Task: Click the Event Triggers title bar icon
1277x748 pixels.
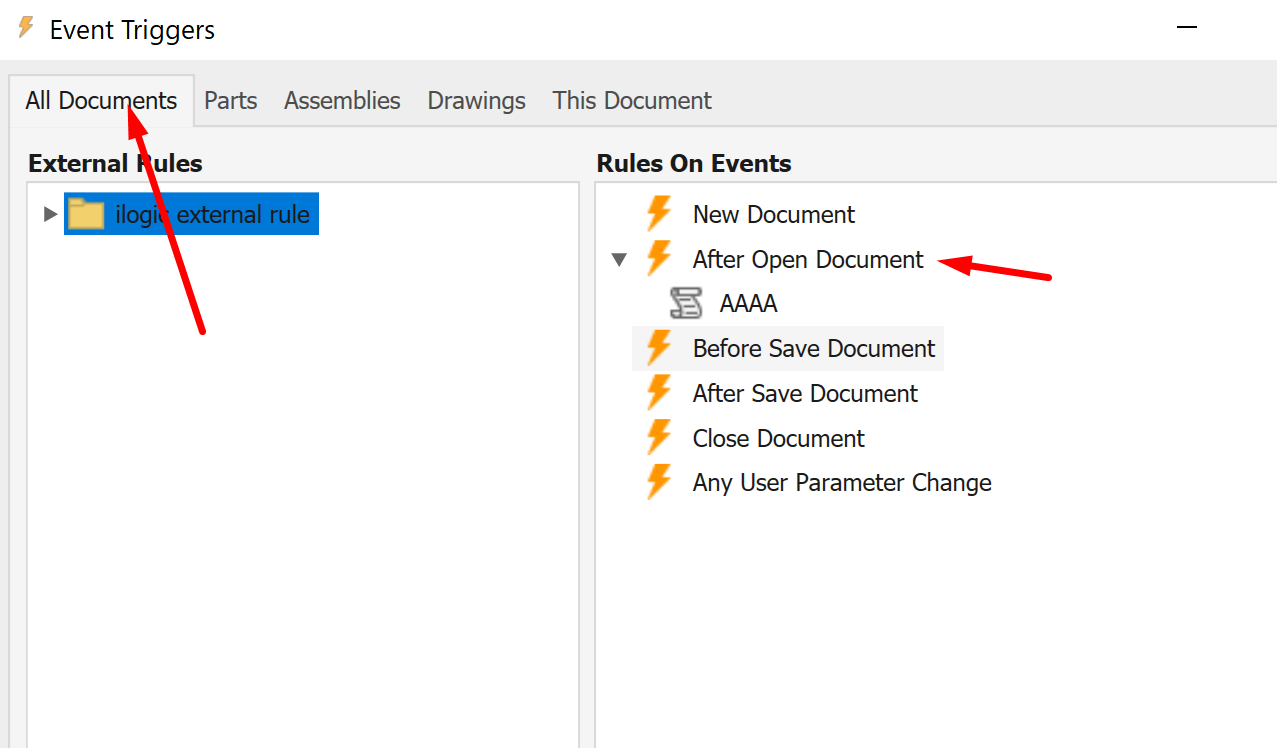Action: [27, 29]
